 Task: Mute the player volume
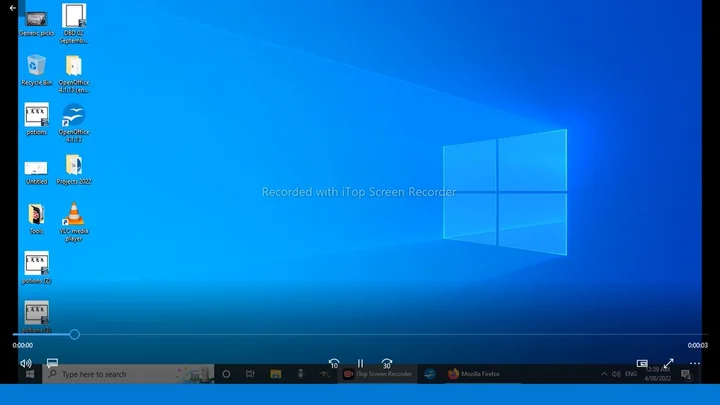coord(26,363)
